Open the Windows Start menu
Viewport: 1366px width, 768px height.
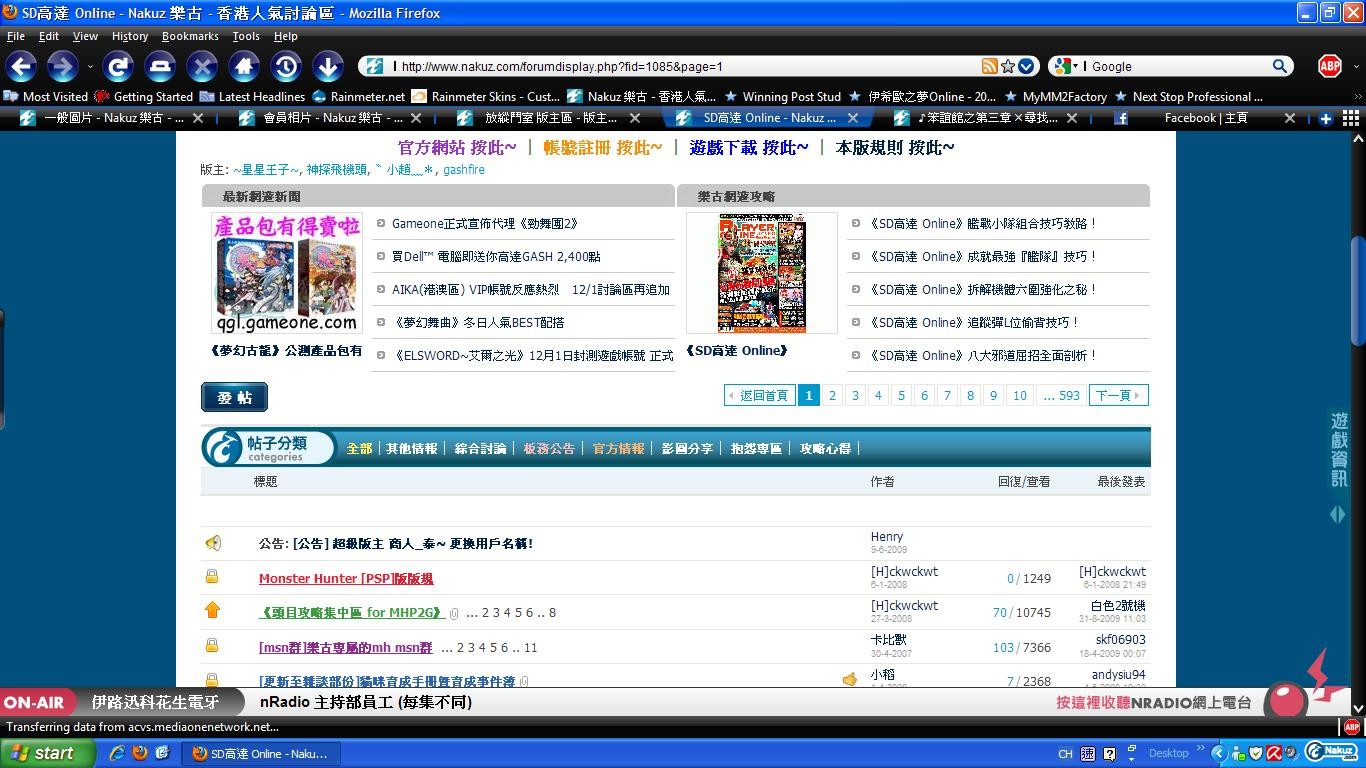point(48,753)
